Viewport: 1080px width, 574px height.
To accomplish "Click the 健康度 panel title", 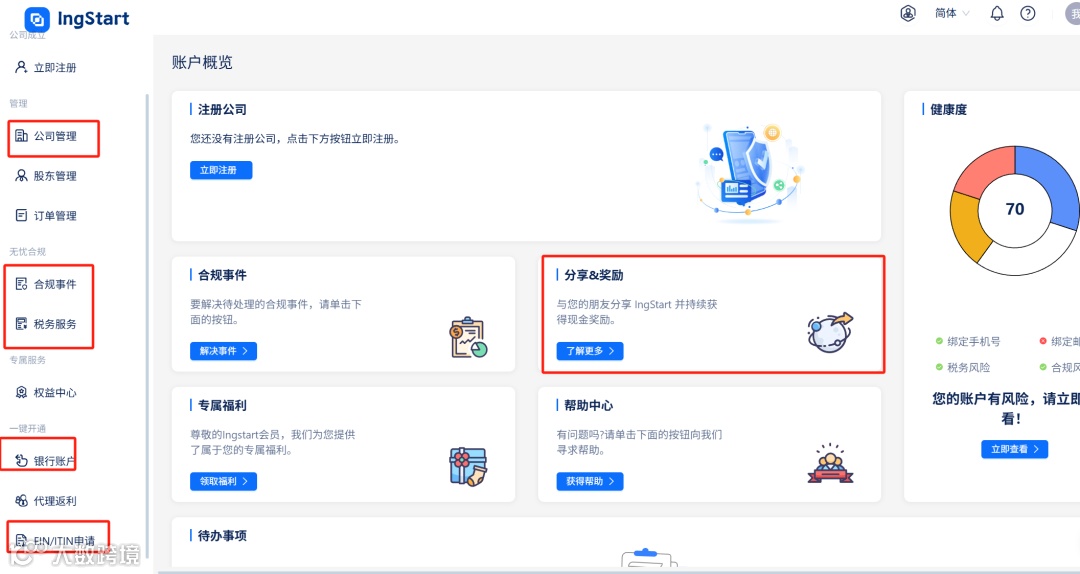I will click(948, 110).
